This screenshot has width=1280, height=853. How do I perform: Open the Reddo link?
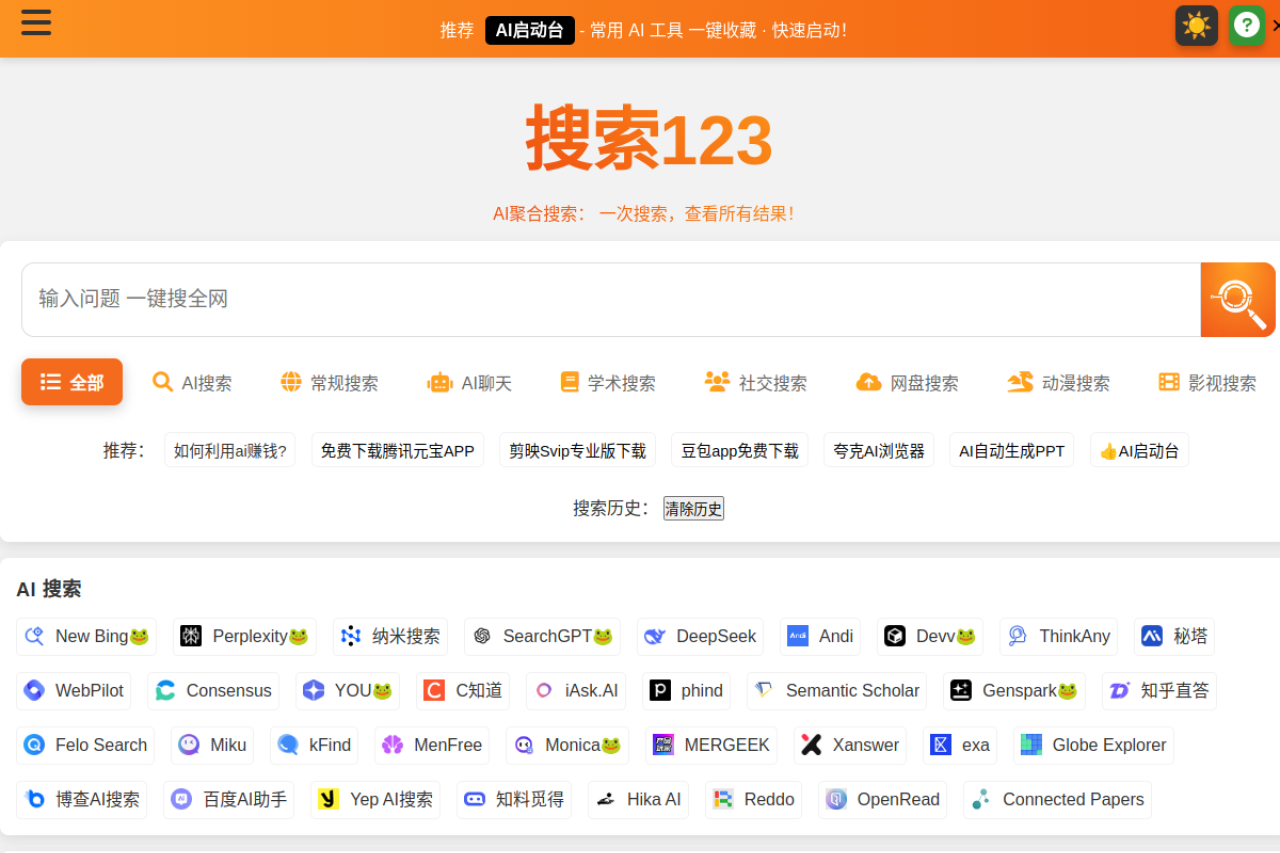point(753,800)
